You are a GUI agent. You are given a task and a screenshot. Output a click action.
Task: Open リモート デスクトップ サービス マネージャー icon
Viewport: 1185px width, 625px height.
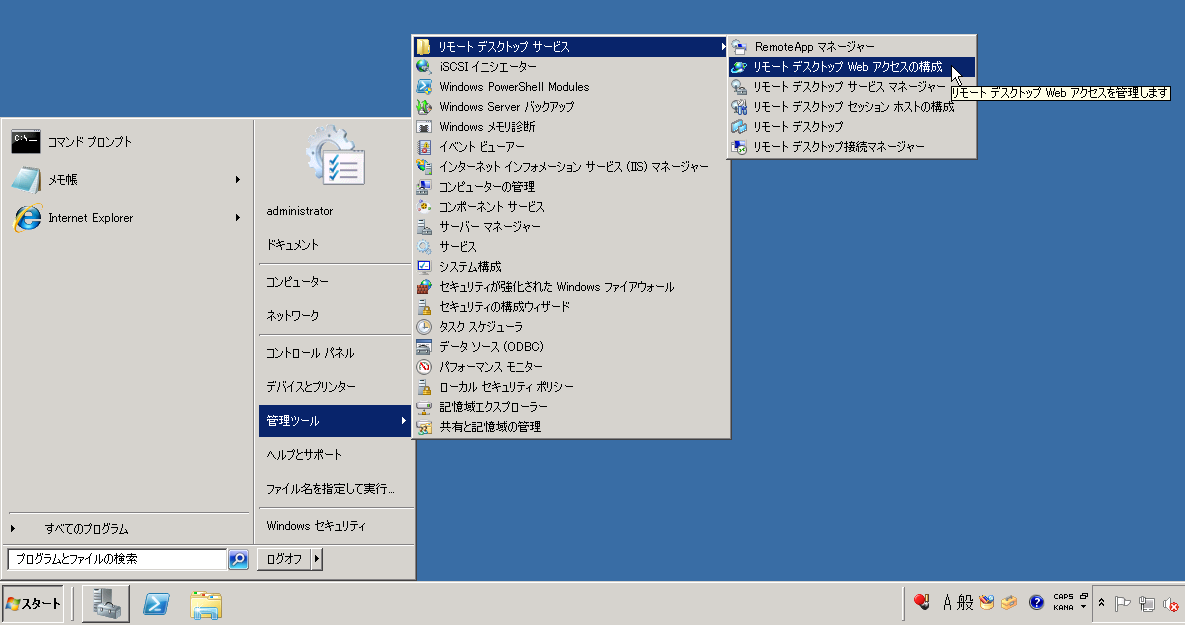coord(739,87)
